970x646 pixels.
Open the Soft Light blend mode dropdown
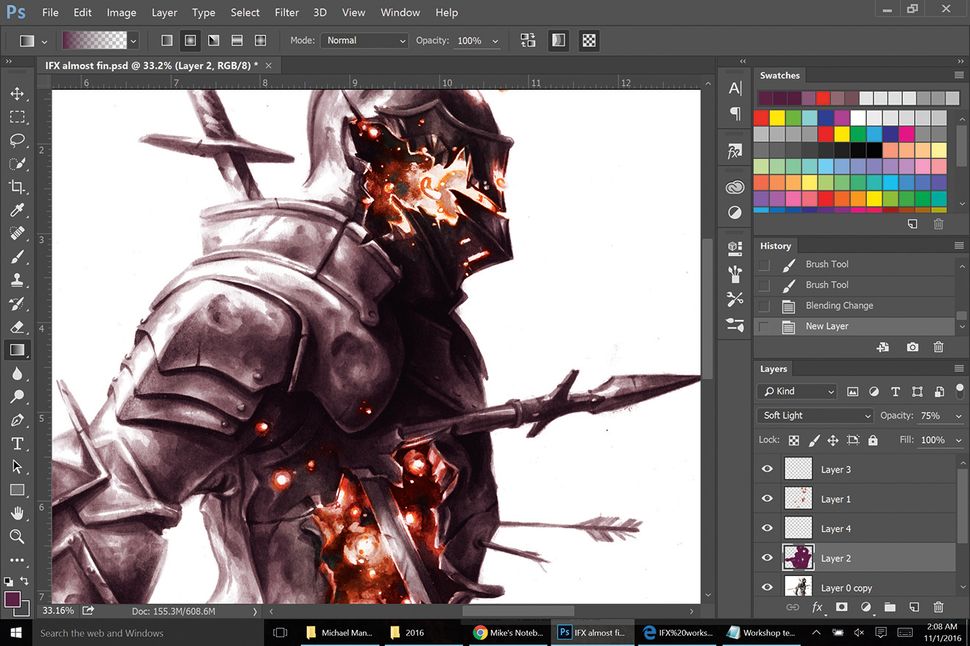[815, 415]
